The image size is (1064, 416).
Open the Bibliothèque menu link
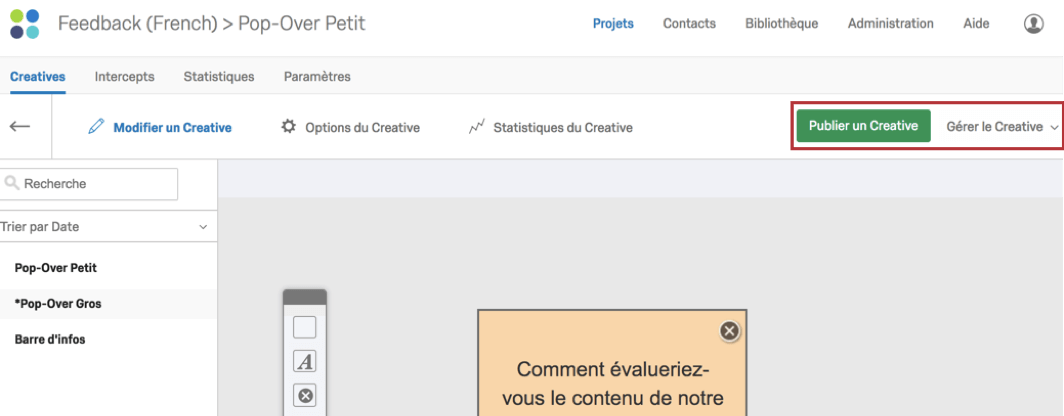(781, 24)
